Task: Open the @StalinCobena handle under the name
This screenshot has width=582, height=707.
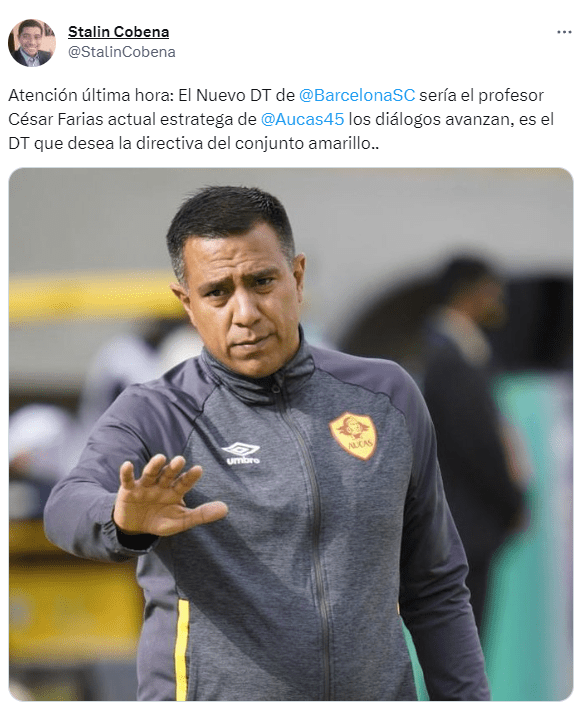Action: [x=122, y=52]
